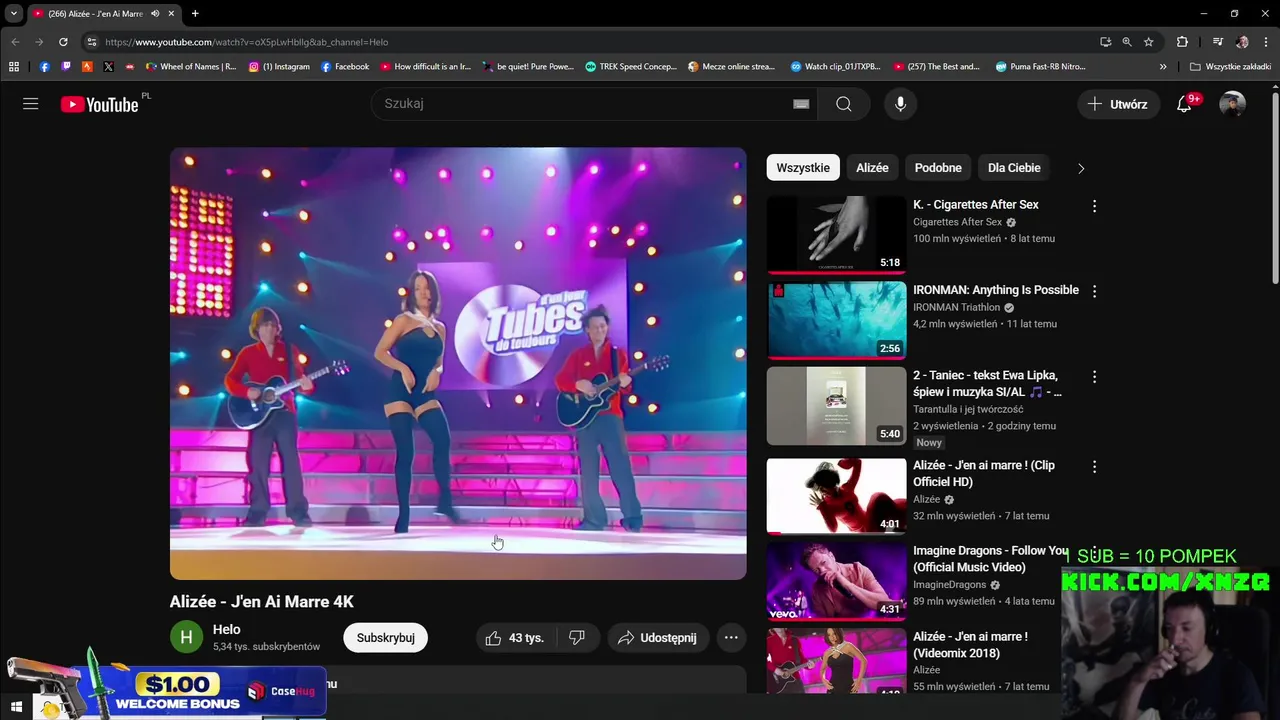This screenshot has height=720, width=1280.
Task: Open Alizée - J'en ai marre Videomix 2018 title
Action: pyautogui.click(x=970, y=645)
